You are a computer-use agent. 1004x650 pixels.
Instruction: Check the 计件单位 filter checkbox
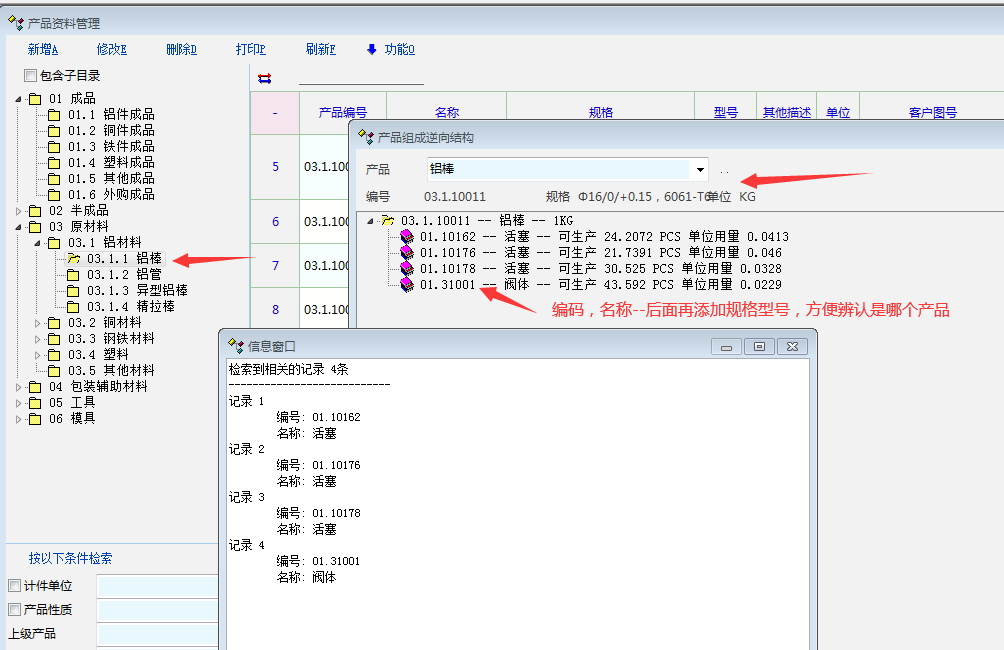click(x=14, y=586)
